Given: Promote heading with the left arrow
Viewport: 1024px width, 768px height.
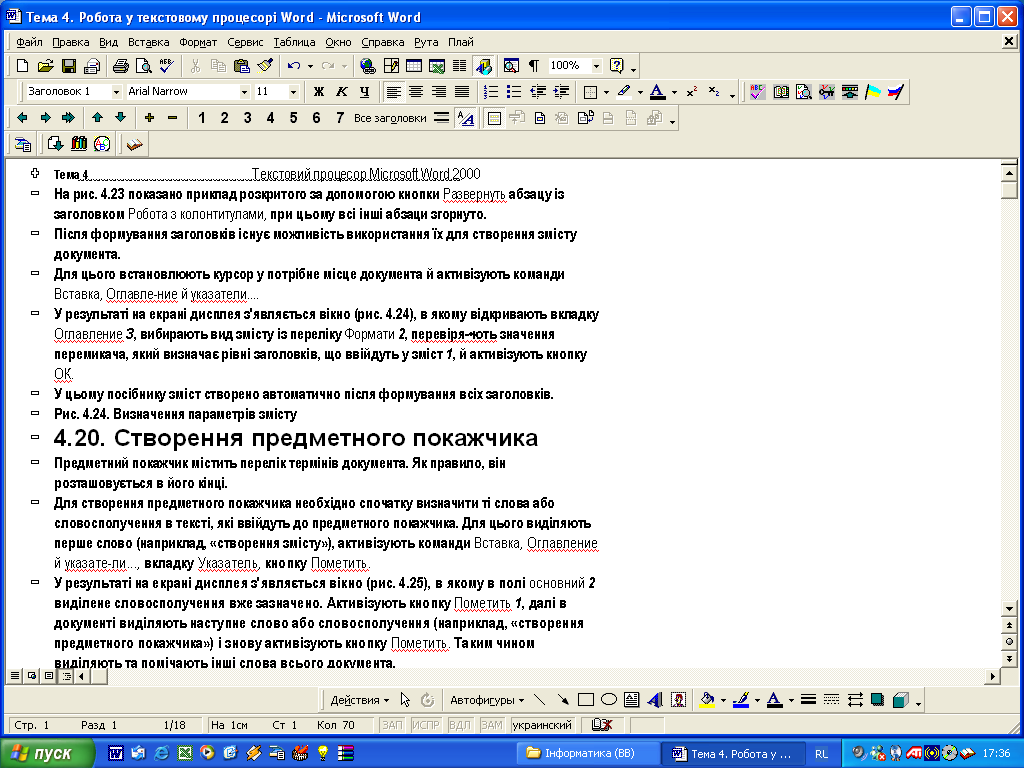Looking at the screenshot, I should [x=22, y=118].
